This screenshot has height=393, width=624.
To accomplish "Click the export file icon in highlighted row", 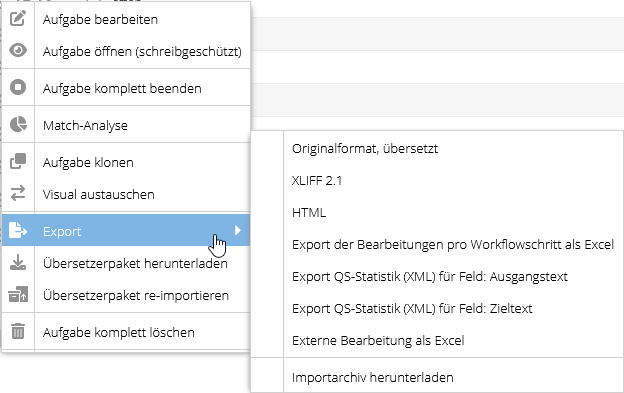I will pos(18,230).
